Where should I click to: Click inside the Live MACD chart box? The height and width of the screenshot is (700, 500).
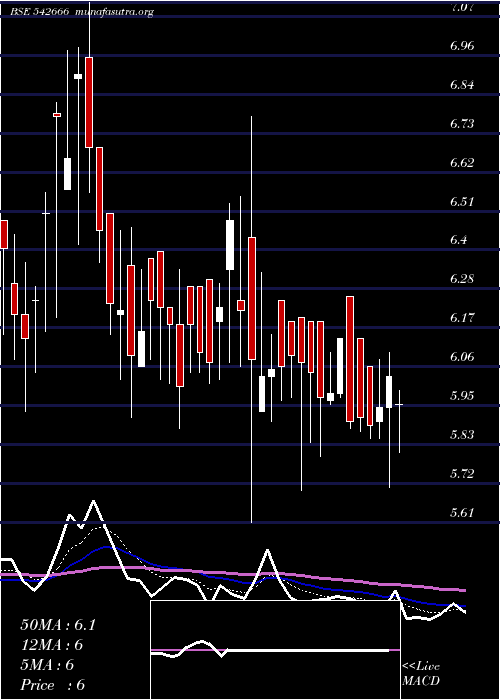point(275,650)
